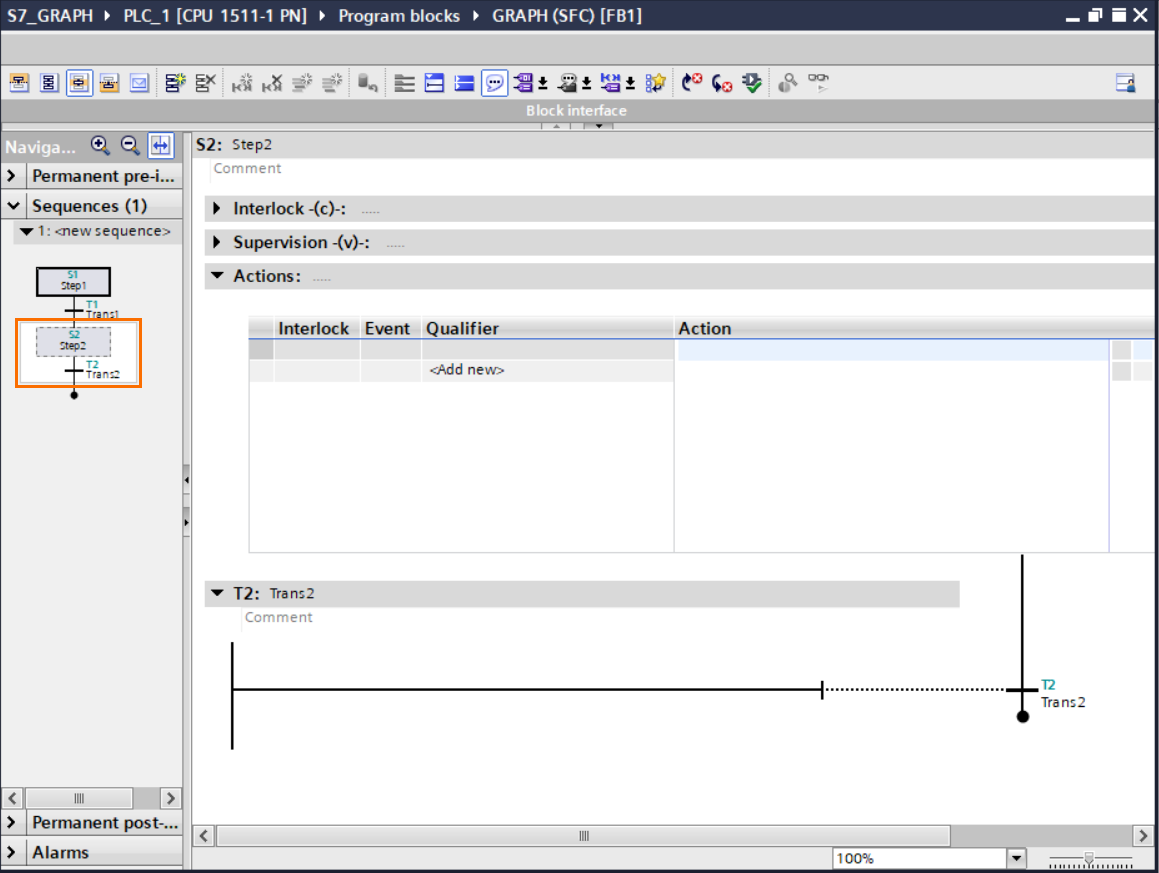
Task: Click the Interlock column header
Action: (313, 328)
